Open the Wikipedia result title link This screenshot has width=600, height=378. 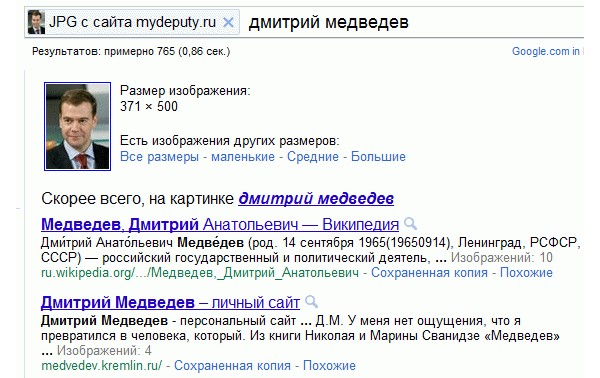pos(220,224)
